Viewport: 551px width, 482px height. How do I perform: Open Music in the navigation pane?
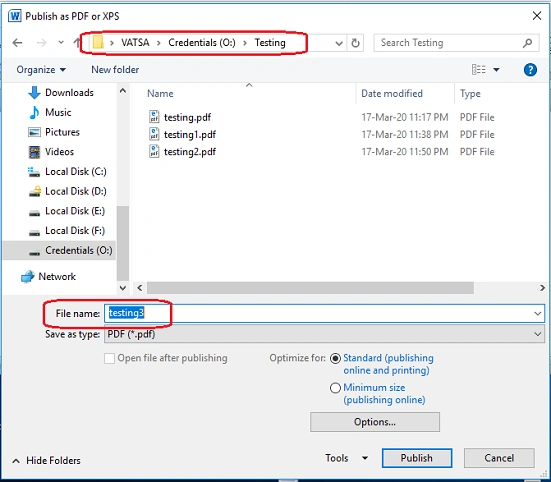(x=50, y=112)
